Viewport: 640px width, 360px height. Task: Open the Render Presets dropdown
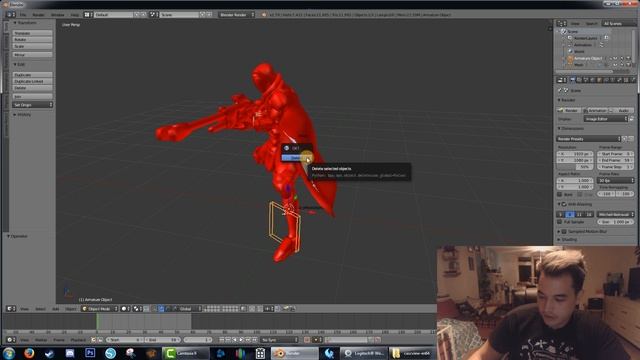pos(589,139)
